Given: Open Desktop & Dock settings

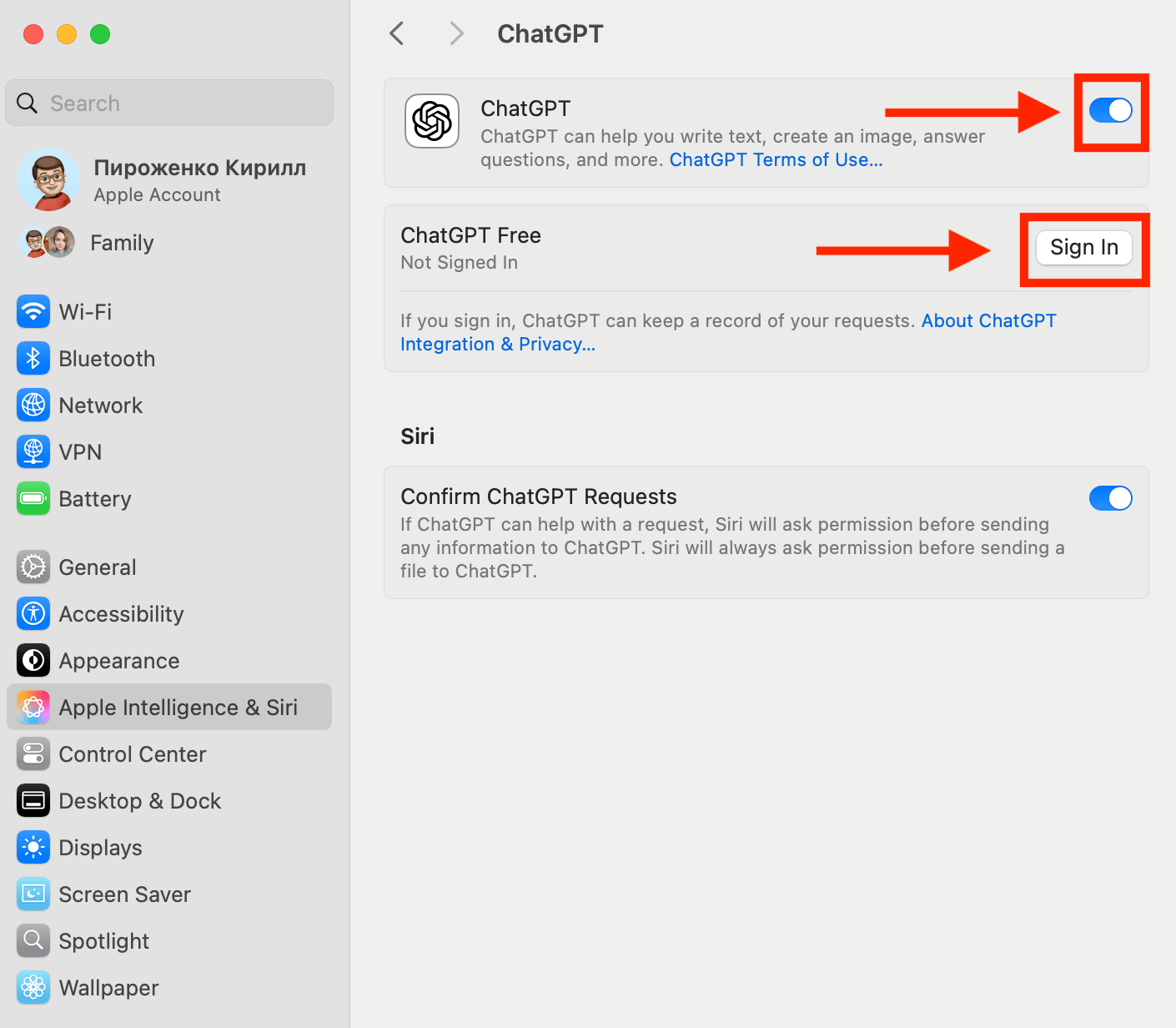Looking at the screenshot, I should point(139,801).
